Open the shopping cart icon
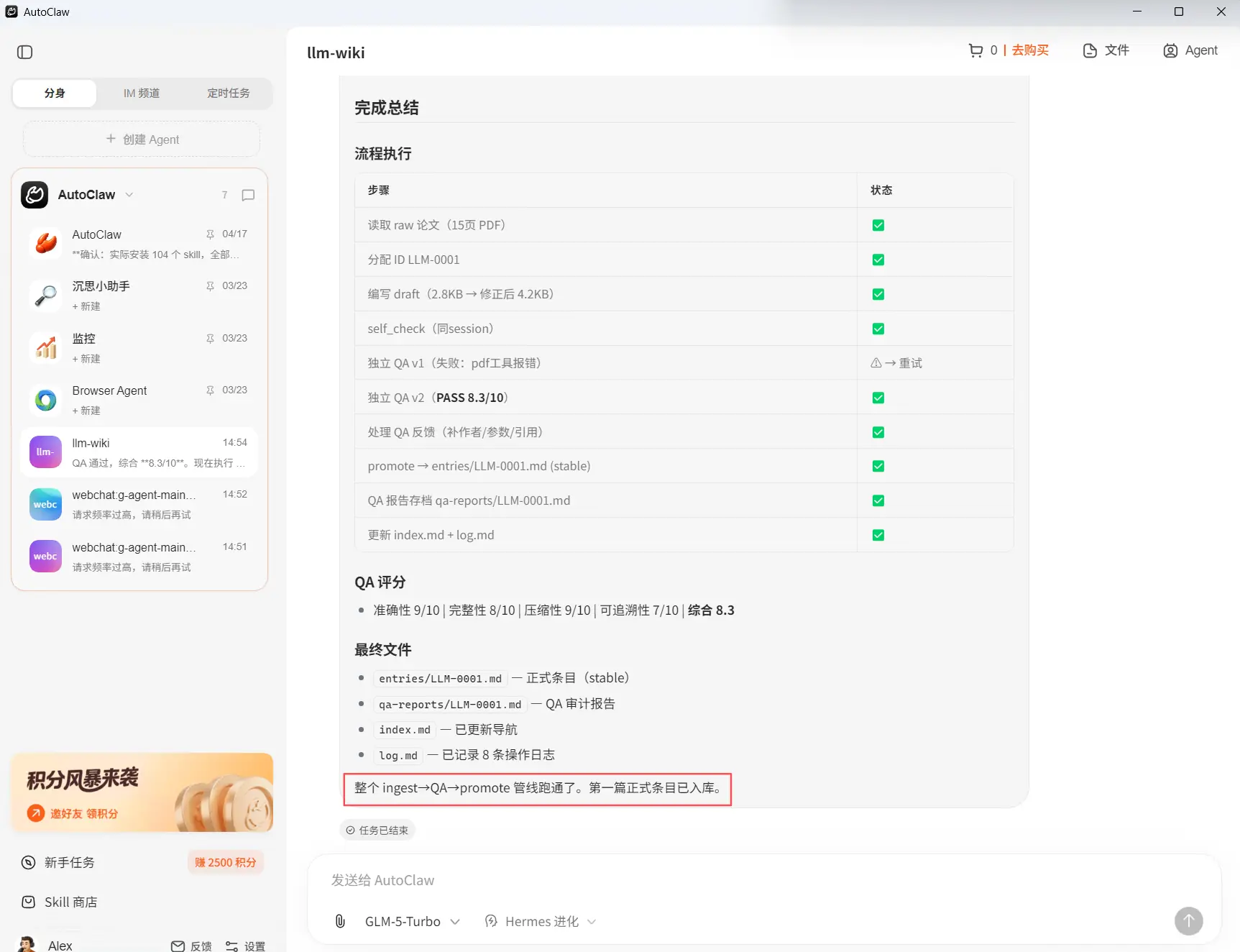 [x=975, y=50]
